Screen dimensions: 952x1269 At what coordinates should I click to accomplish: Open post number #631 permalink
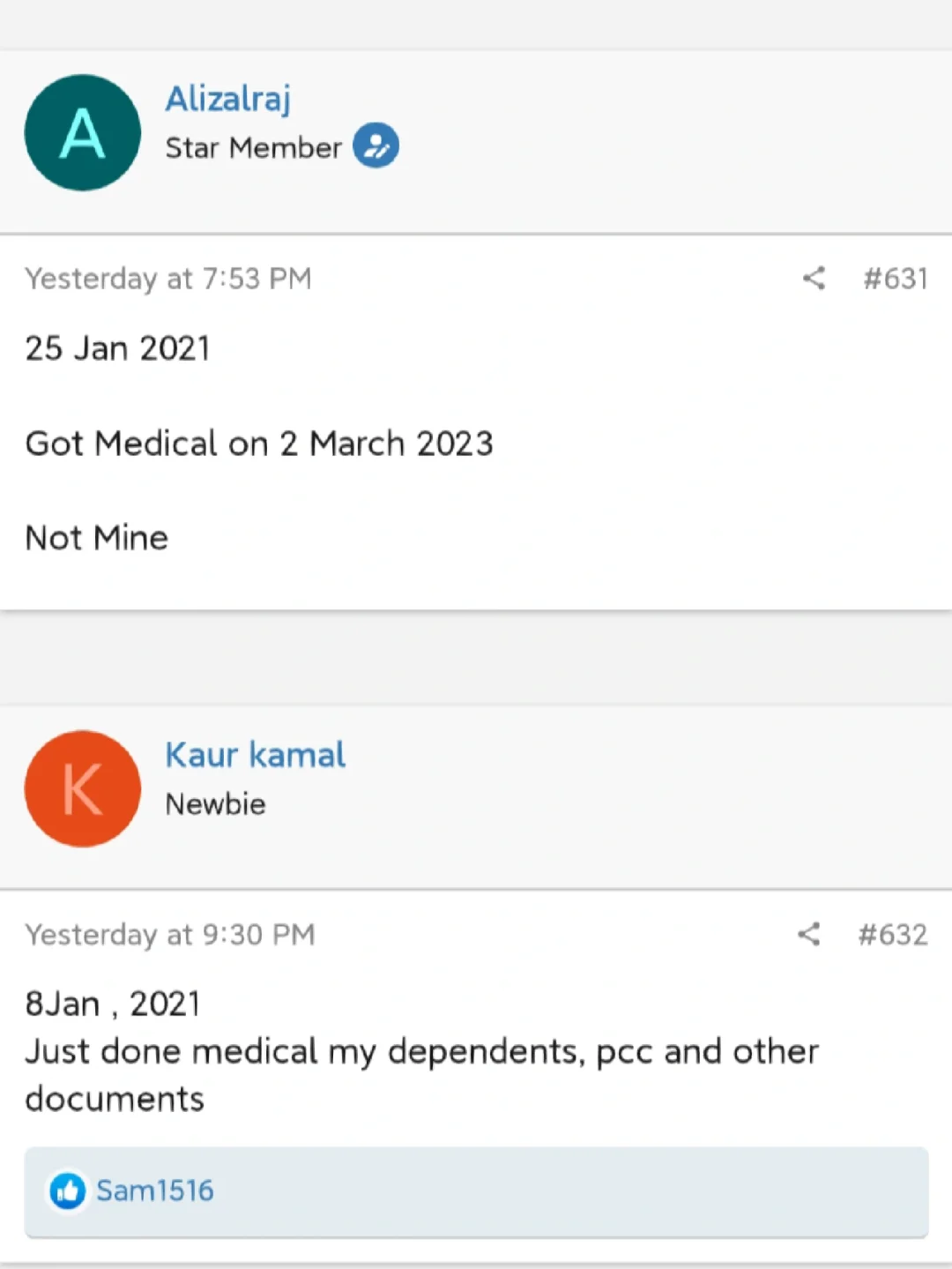pyautogui.click(x=895, y=279)
